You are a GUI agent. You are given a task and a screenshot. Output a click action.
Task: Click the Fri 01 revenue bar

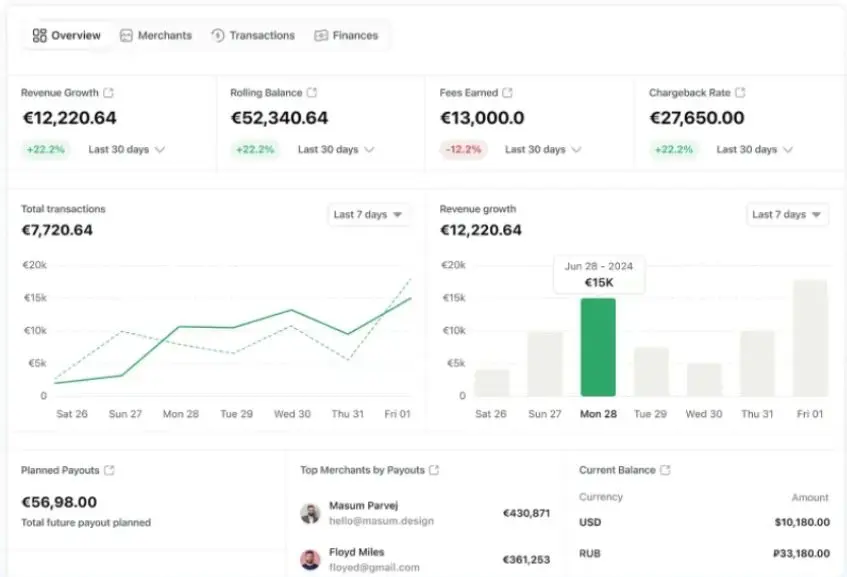810,338
